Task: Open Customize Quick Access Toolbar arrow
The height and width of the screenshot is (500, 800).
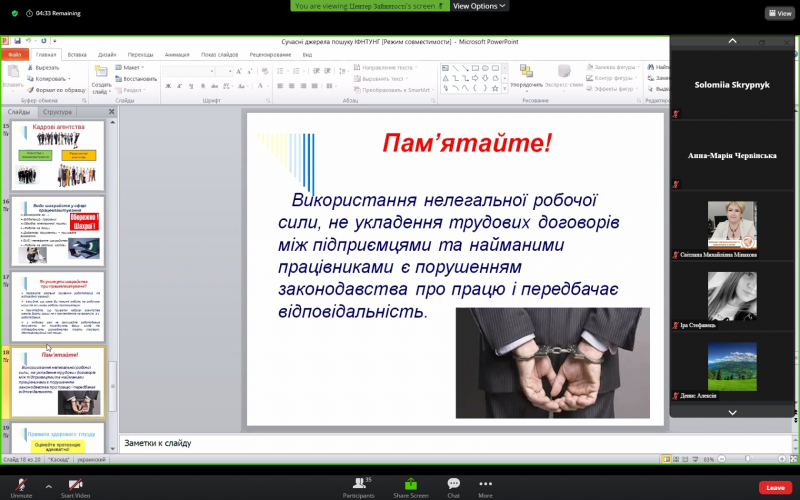Action: pos(55,41)
